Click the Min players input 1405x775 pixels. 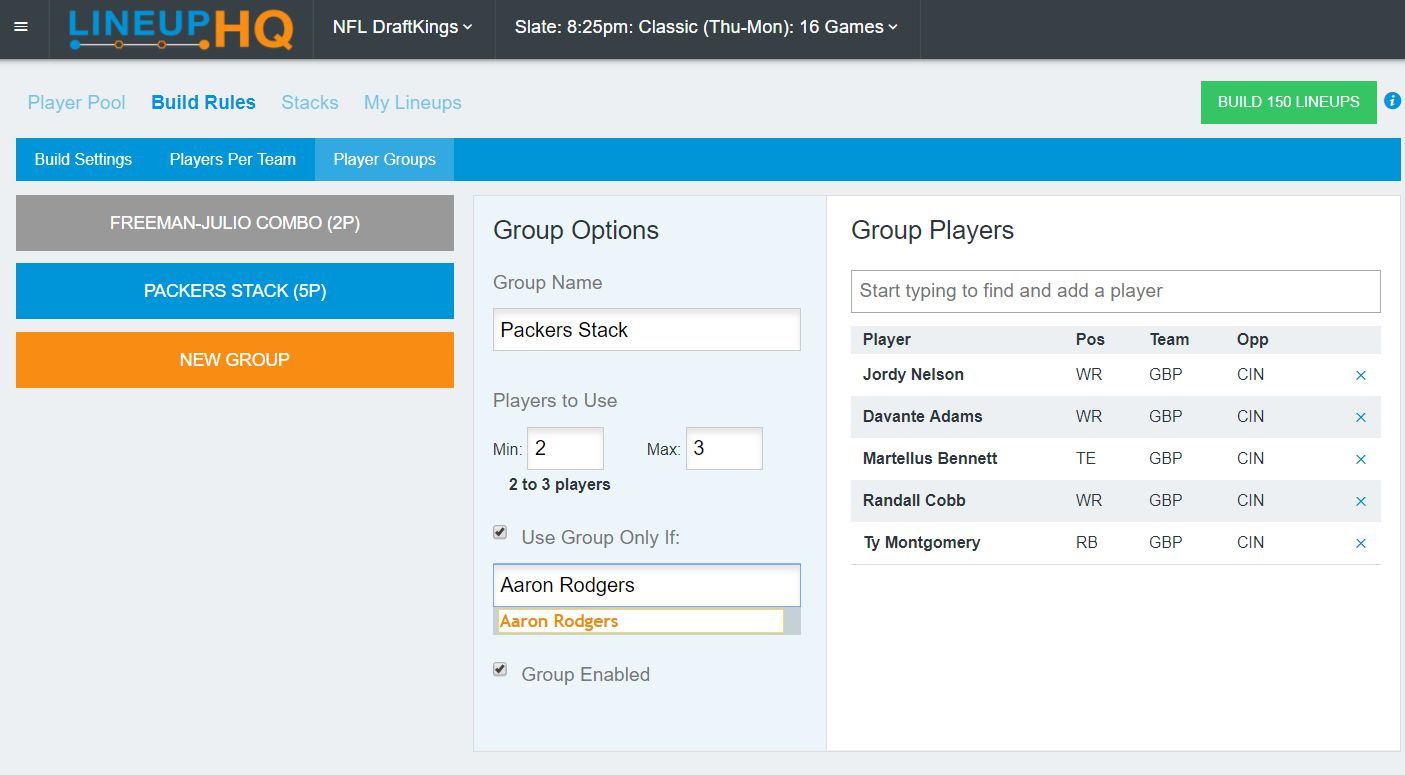coord(566,449)
